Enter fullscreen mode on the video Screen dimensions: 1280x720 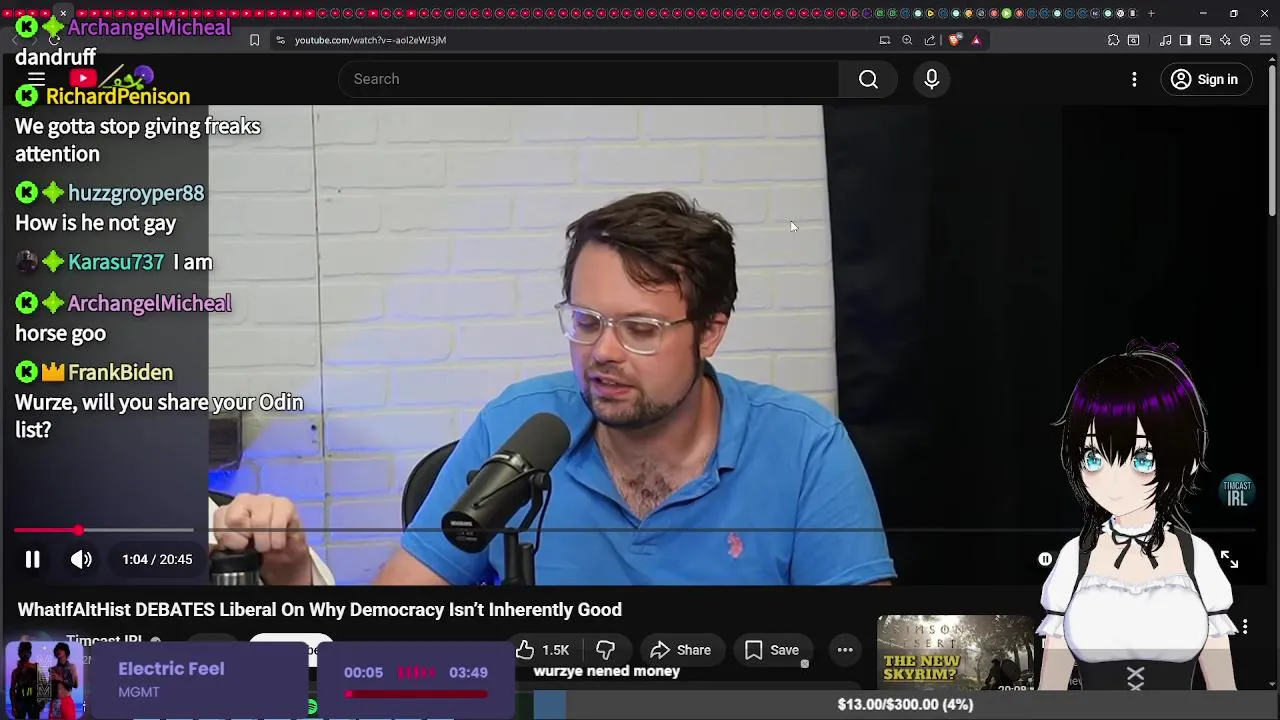point(1229,560)
